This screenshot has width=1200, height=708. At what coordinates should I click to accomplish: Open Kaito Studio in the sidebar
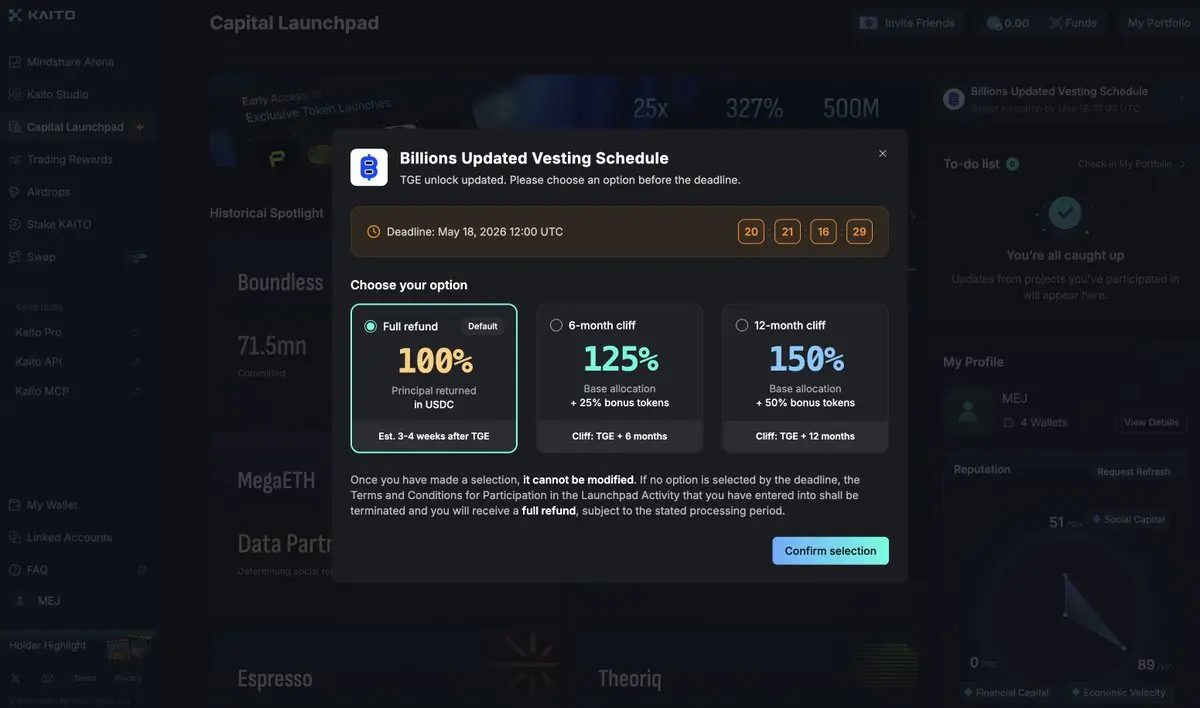[57, 94]
